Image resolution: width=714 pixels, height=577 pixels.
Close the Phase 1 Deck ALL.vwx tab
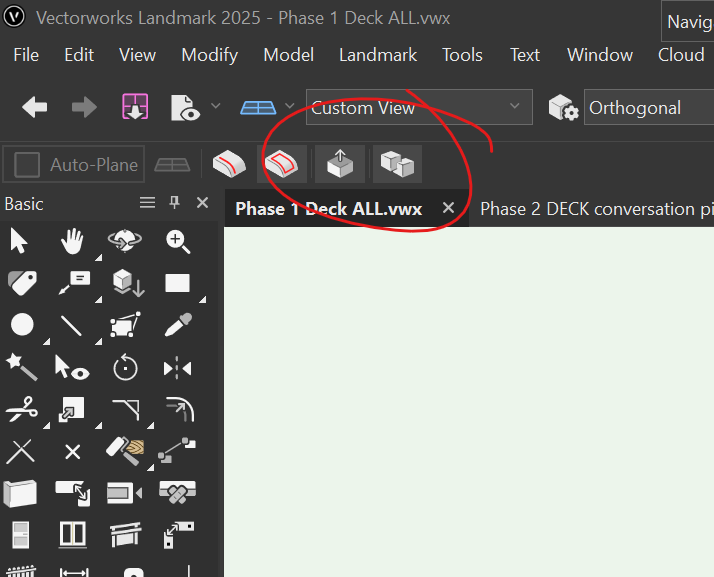(448, 208)
